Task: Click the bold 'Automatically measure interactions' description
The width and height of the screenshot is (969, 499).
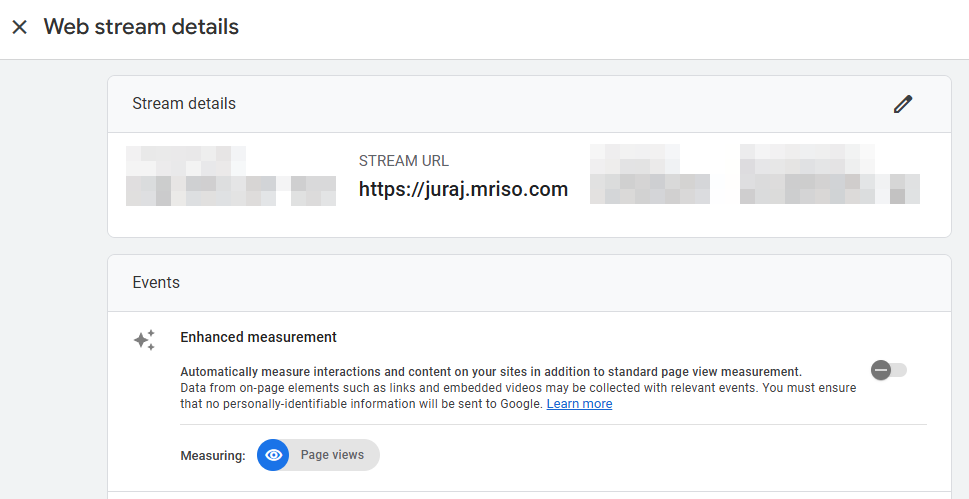Action: coord(490,370)
